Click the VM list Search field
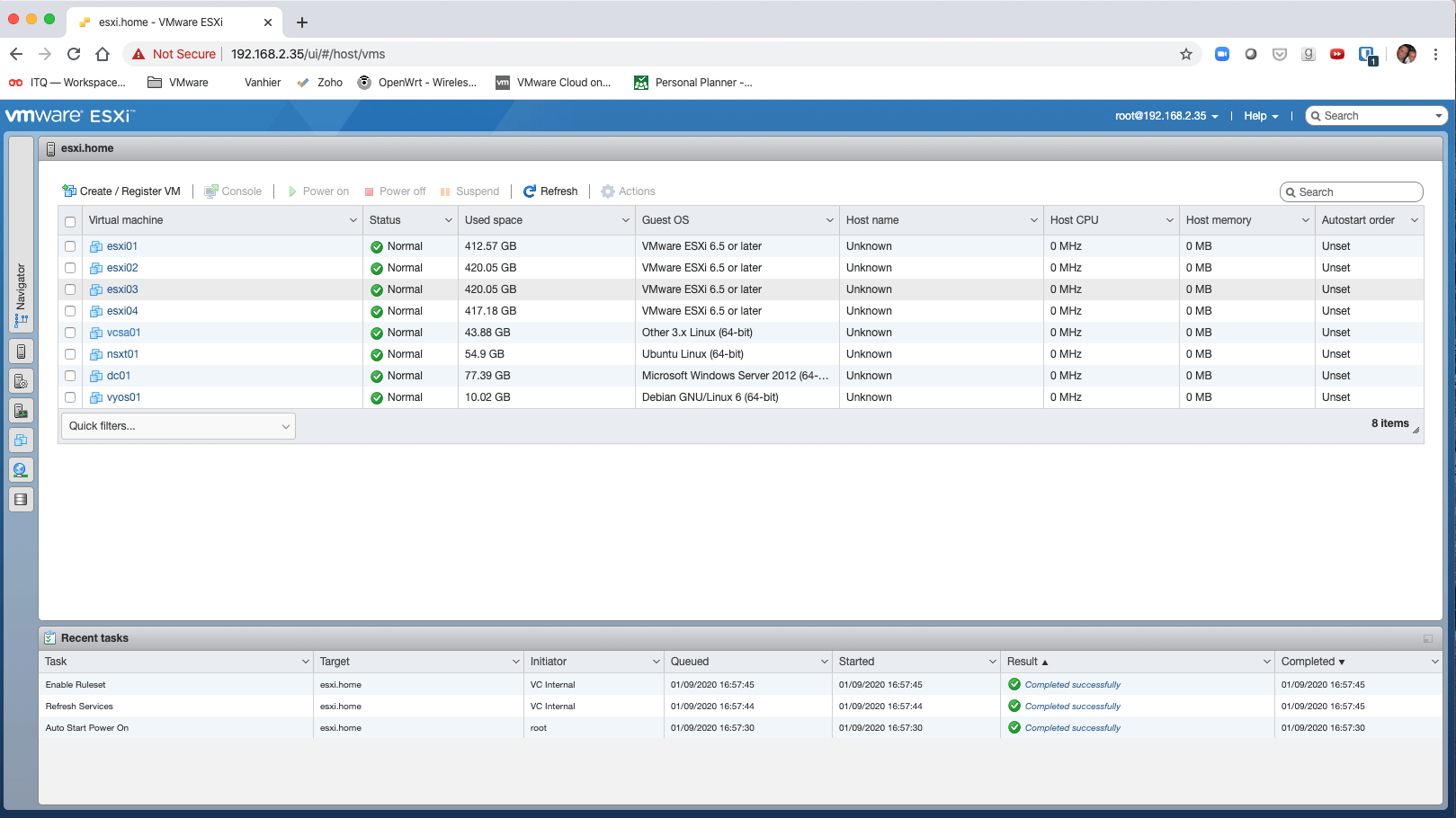The width and height of the screenshot is (1456, 818). click(x=1351, y=192)
